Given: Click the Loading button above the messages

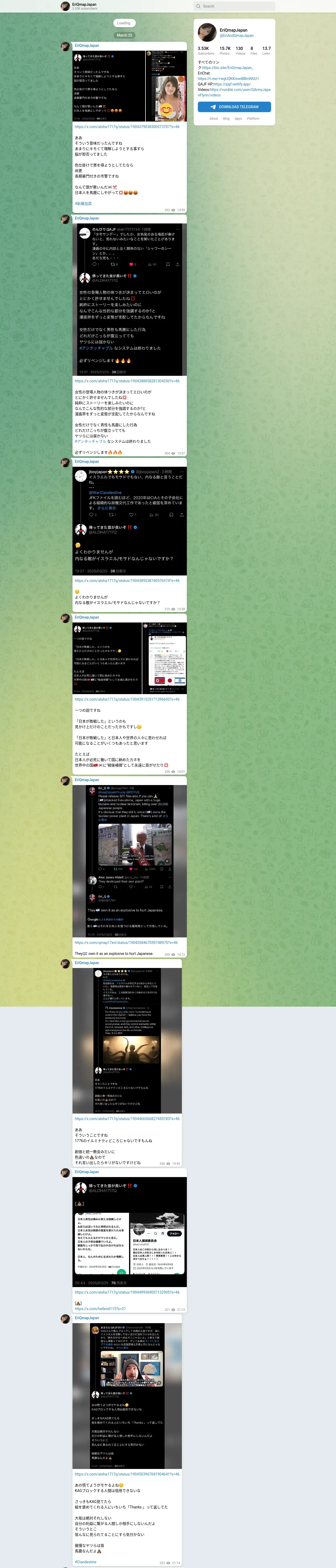Looking at the screenshot, I should click(x=124, y=23).
